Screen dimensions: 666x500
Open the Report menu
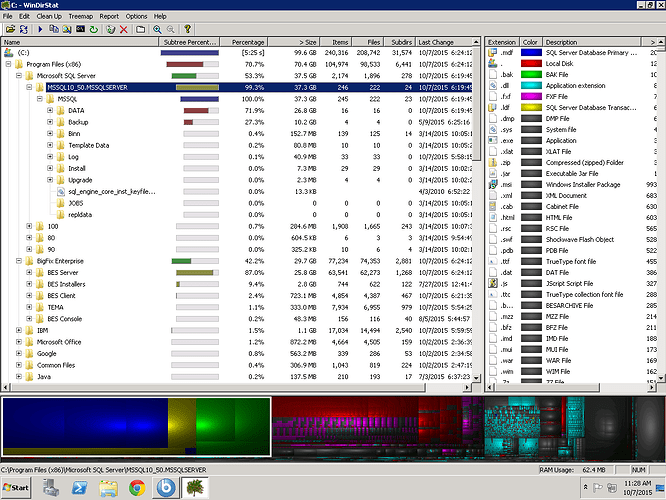click(109, 16)
